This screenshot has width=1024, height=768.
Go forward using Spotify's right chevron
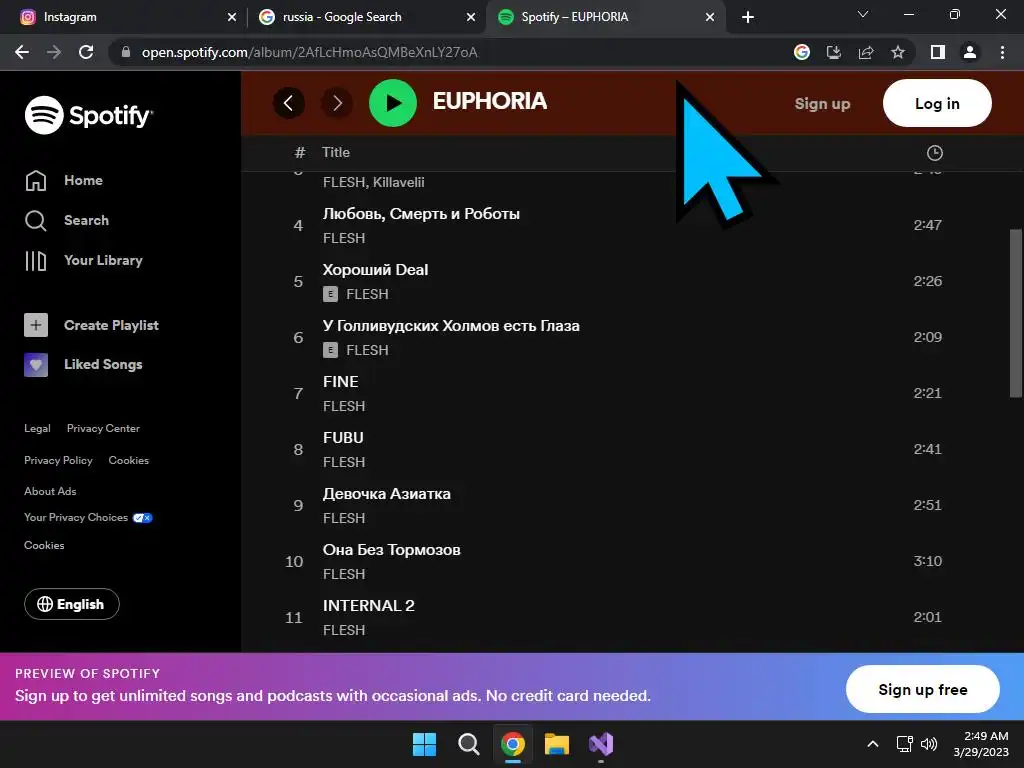tap(337, 103)
